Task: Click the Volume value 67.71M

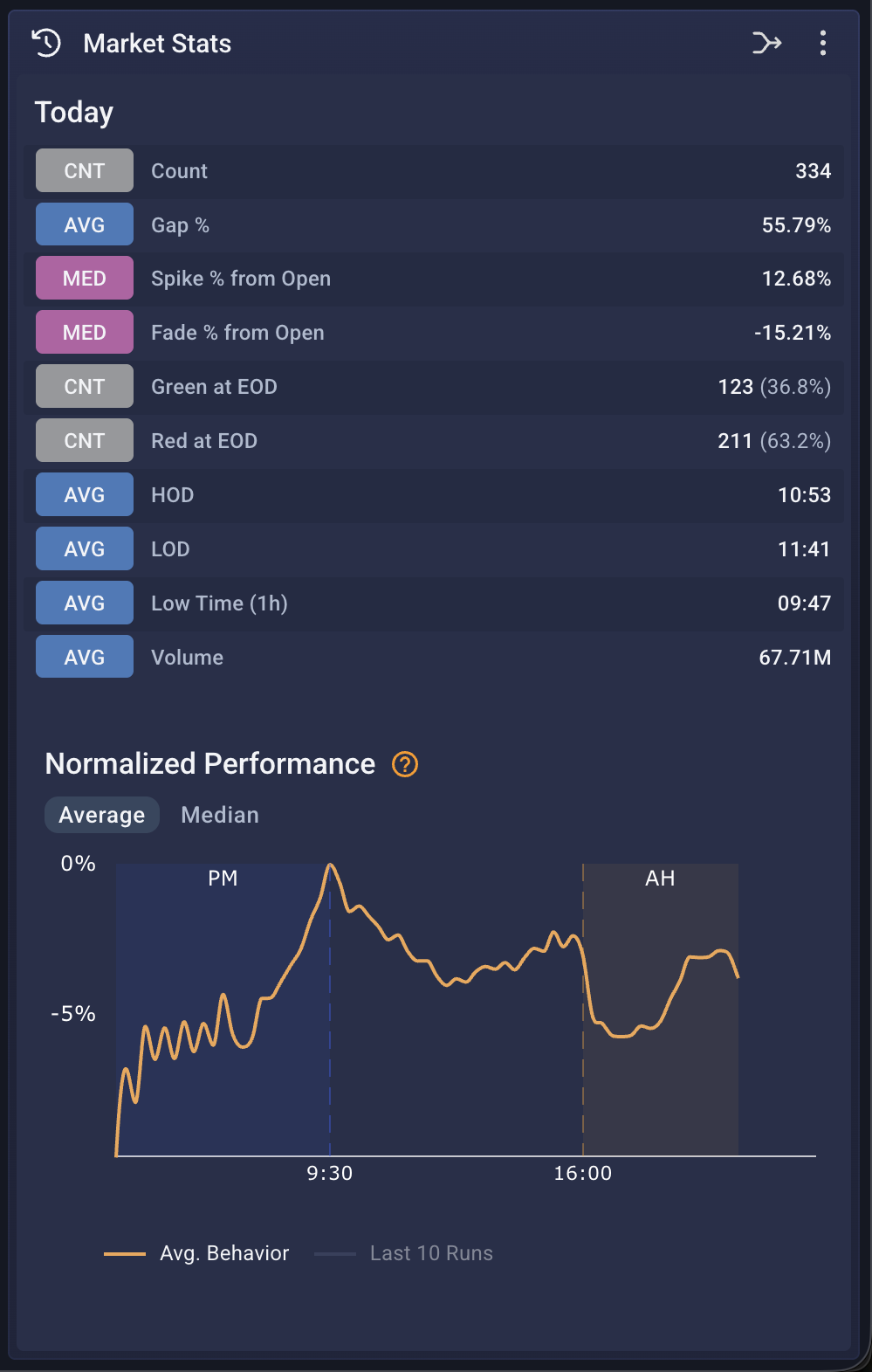Action: [794, 658]
